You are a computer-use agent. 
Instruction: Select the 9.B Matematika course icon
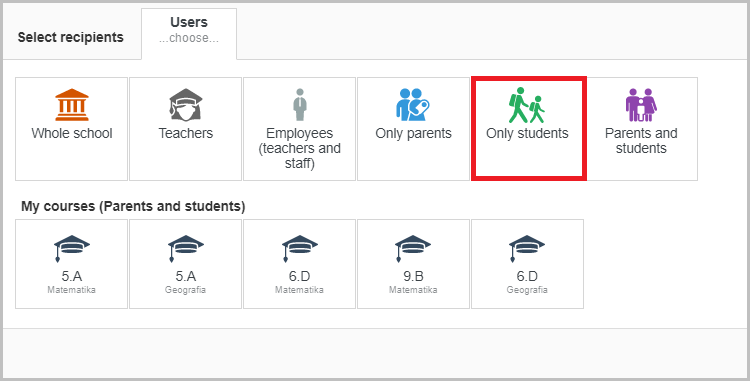tap(413, 249)
